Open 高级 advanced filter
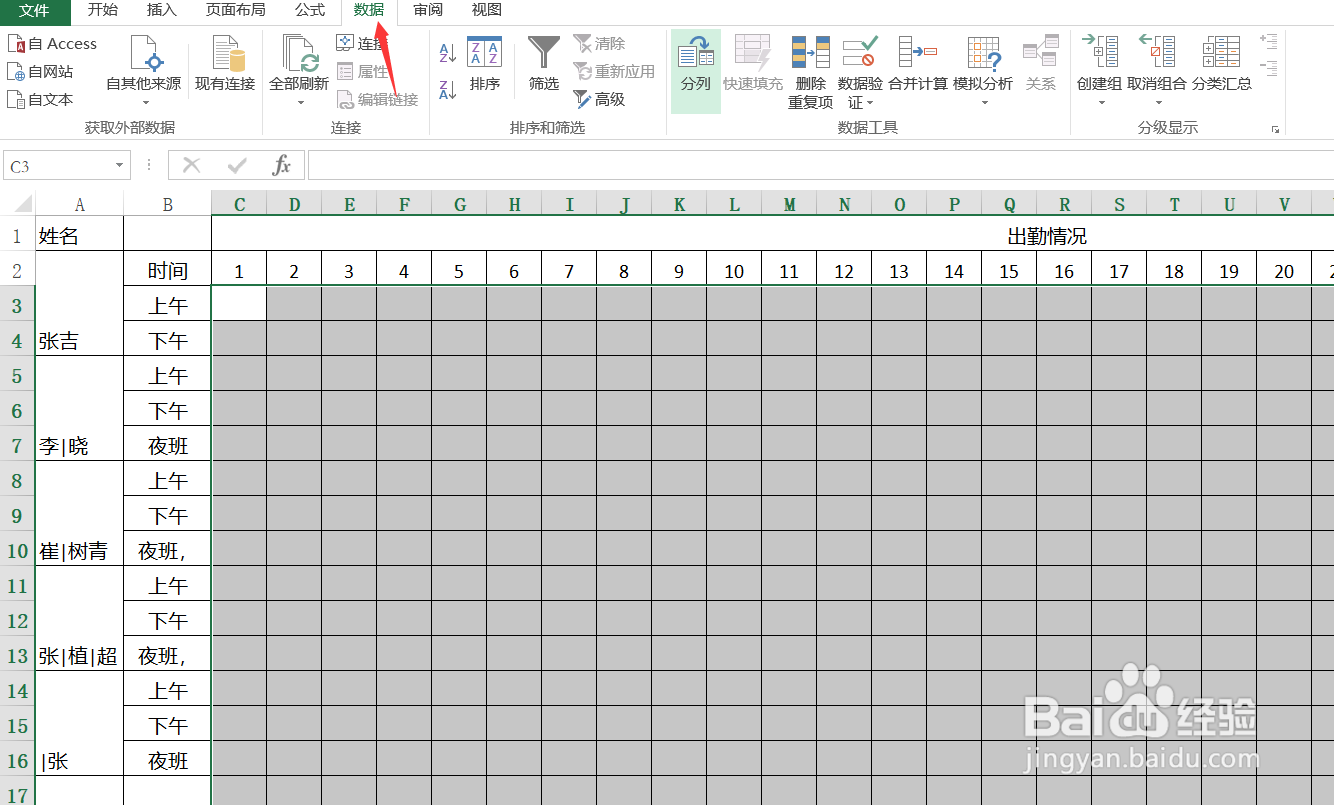Image resolution: width=1334 pixels, height=805 pixels. tap(599, 100)
